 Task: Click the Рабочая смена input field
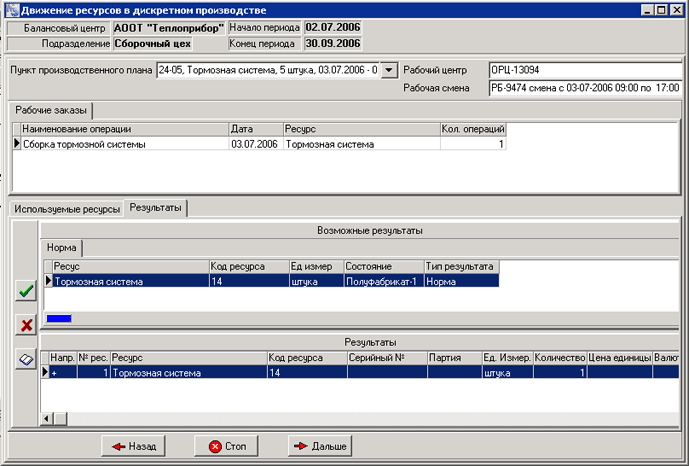click(583, 88)
